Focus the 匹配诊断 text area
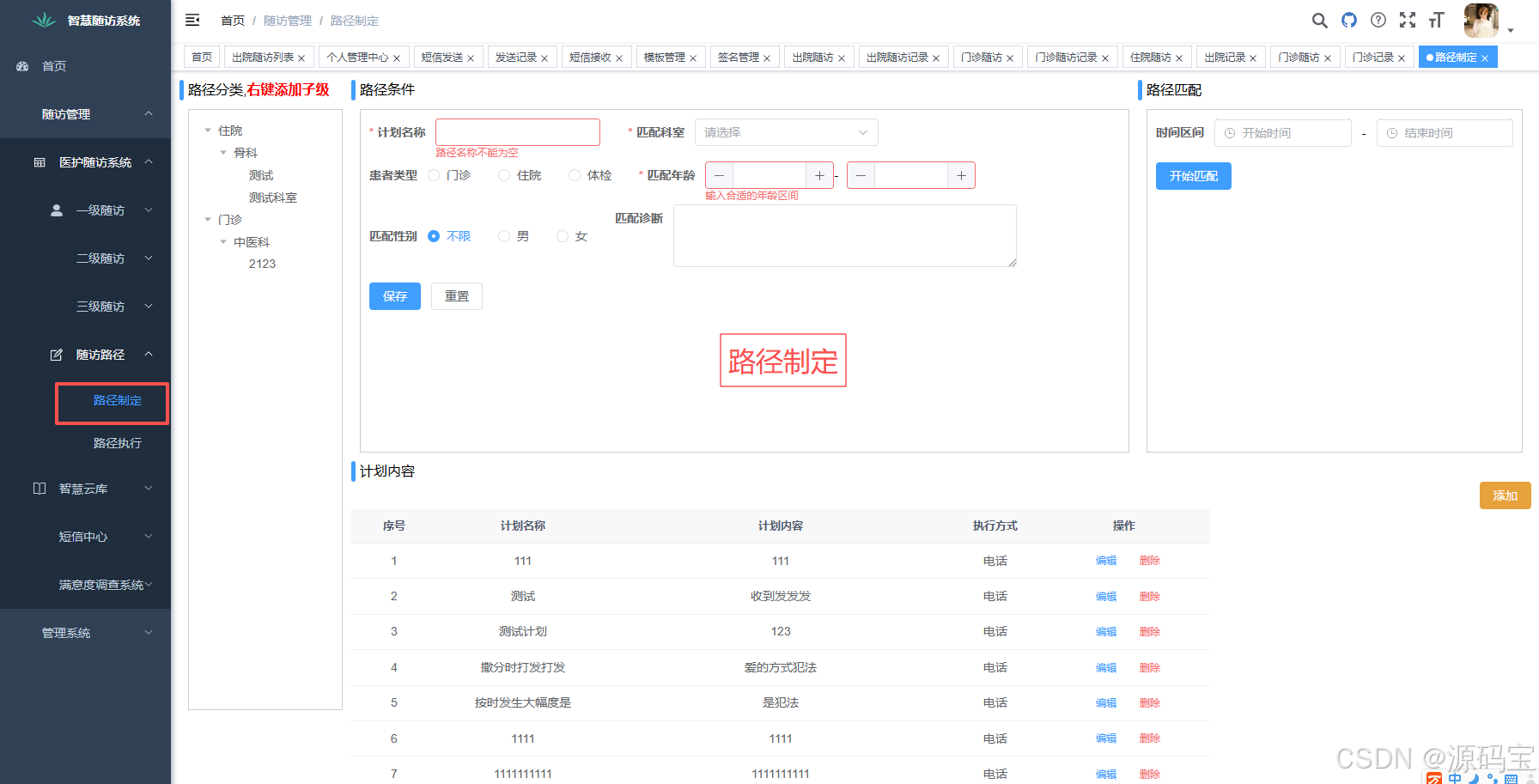This screenshot has width=1539, height=784. [845, 235]
